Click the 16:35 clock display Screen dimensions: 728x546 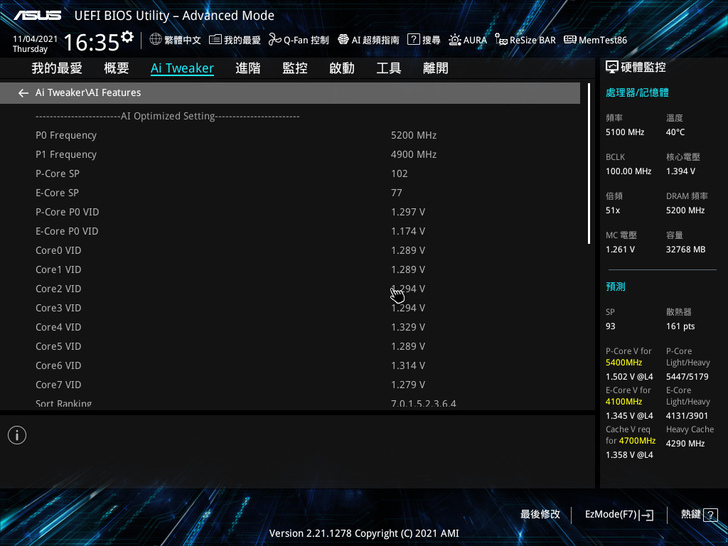[x=91, y=42]
